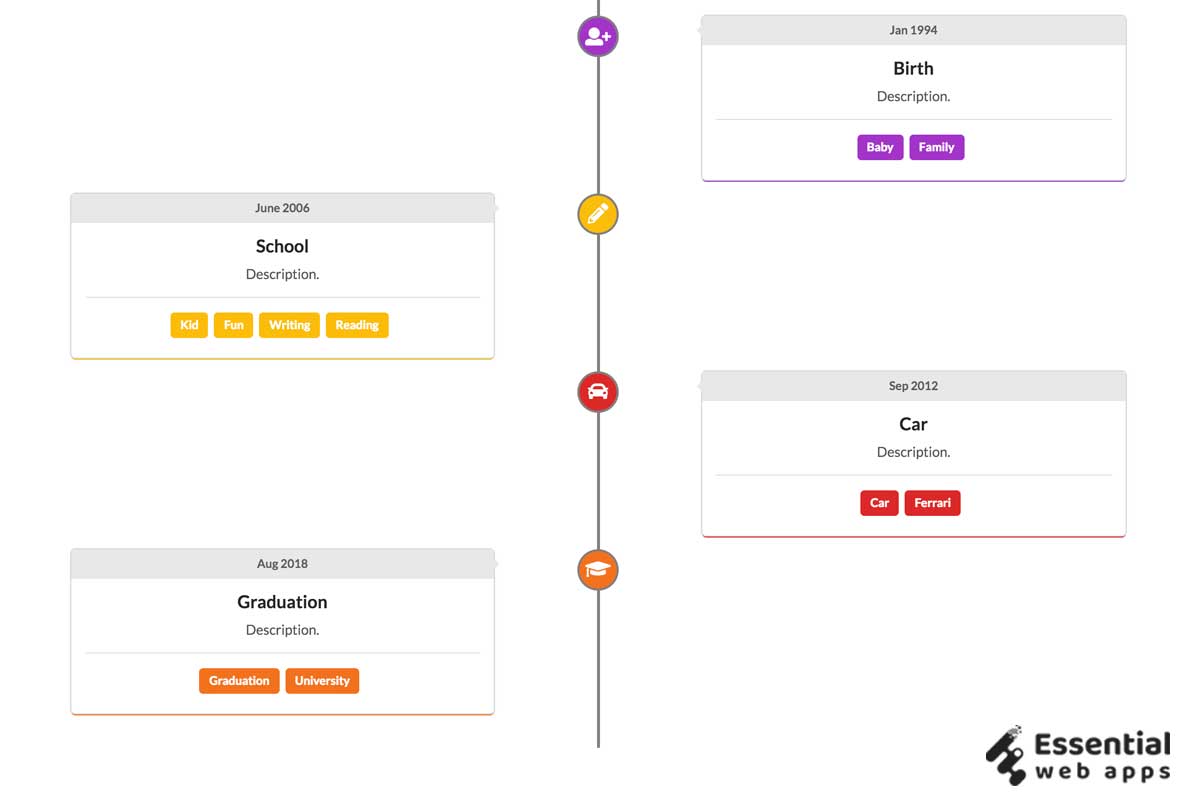Click the Essential Web Apps logo icon

tap(1003, 756)
